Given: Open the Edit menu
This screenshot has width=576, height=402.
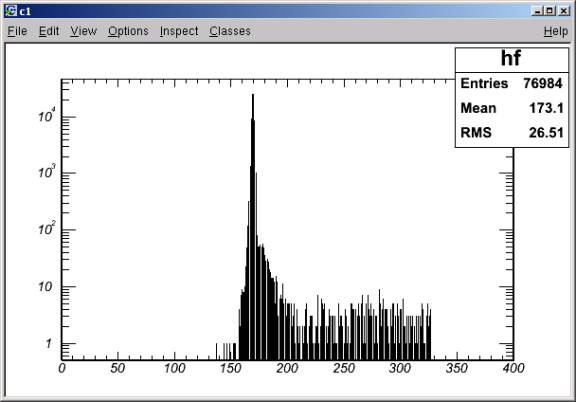Looking at the screenshot, I should 49,31.
